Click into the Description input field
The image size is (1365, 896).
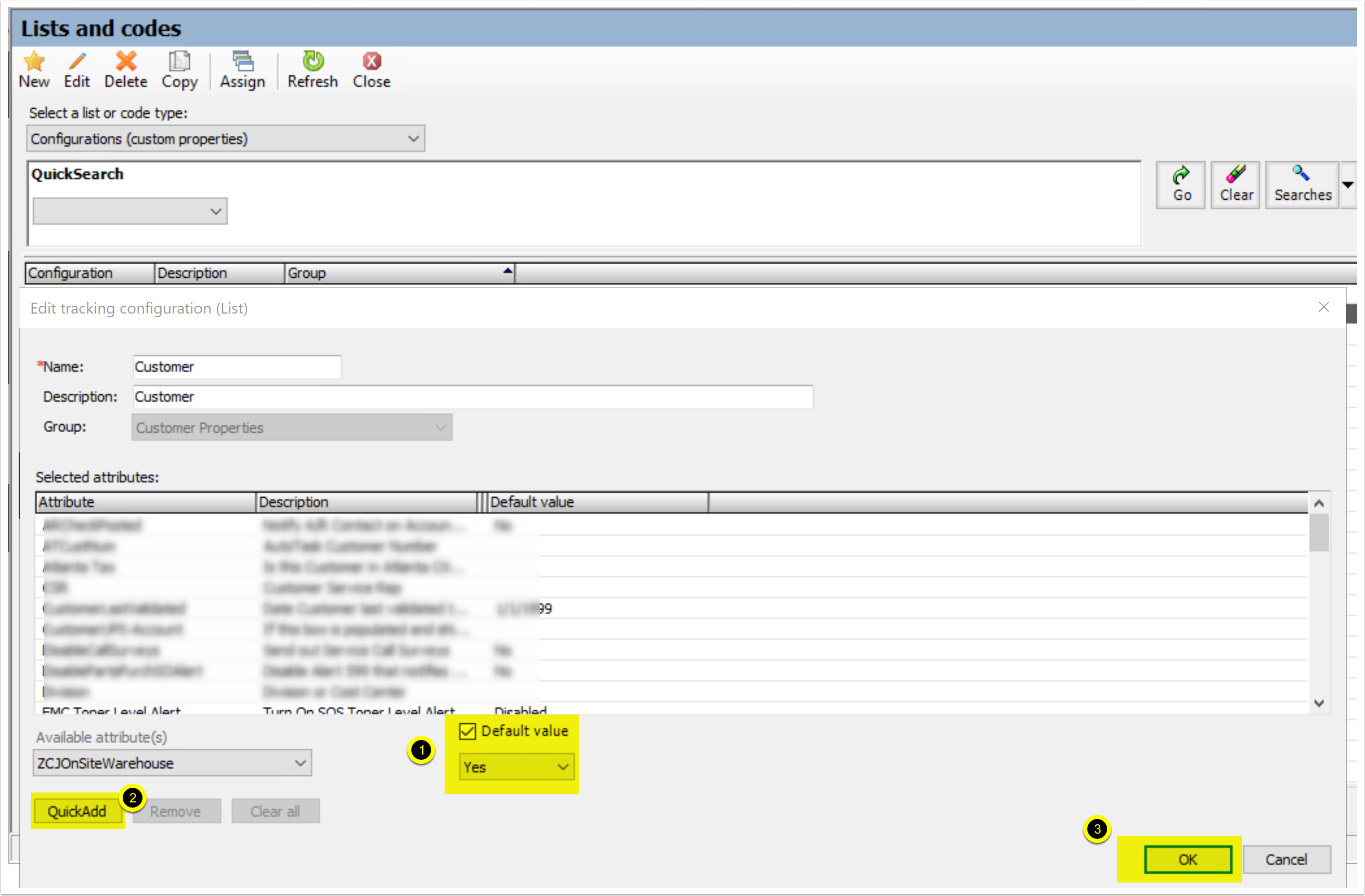pyautogui.click(x=473, y=397)
